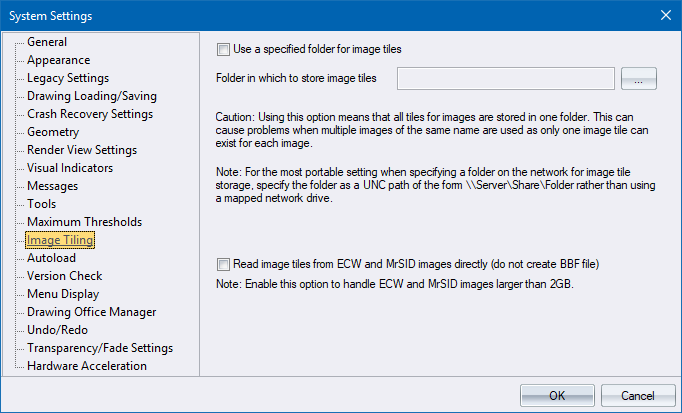Select Appearance in the settings tree
Viewport: 682px width, 413px height.
click(x=58, y=60)
